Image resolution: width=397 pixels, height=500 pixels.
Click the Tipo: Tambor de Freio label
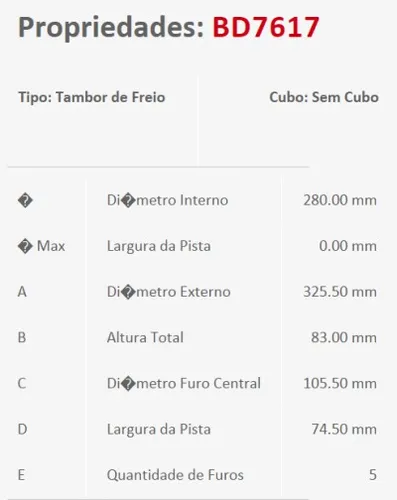[x=92, y=97]
